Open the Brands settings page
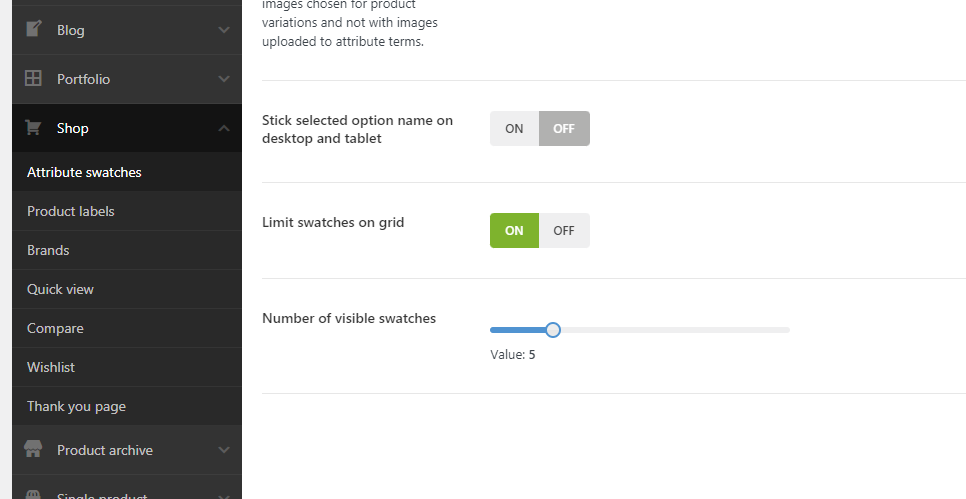Screen dimensions: 966x499 48,250
